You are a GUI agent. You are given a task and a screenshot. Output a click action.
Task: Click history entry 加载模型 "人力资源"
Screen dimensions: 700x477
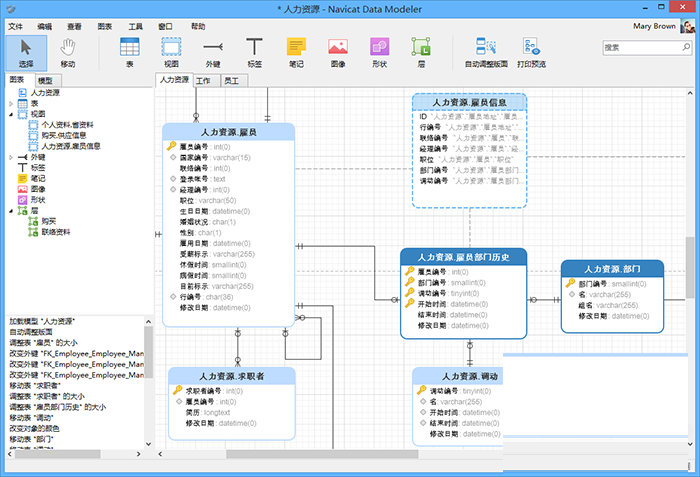(42, 321)
